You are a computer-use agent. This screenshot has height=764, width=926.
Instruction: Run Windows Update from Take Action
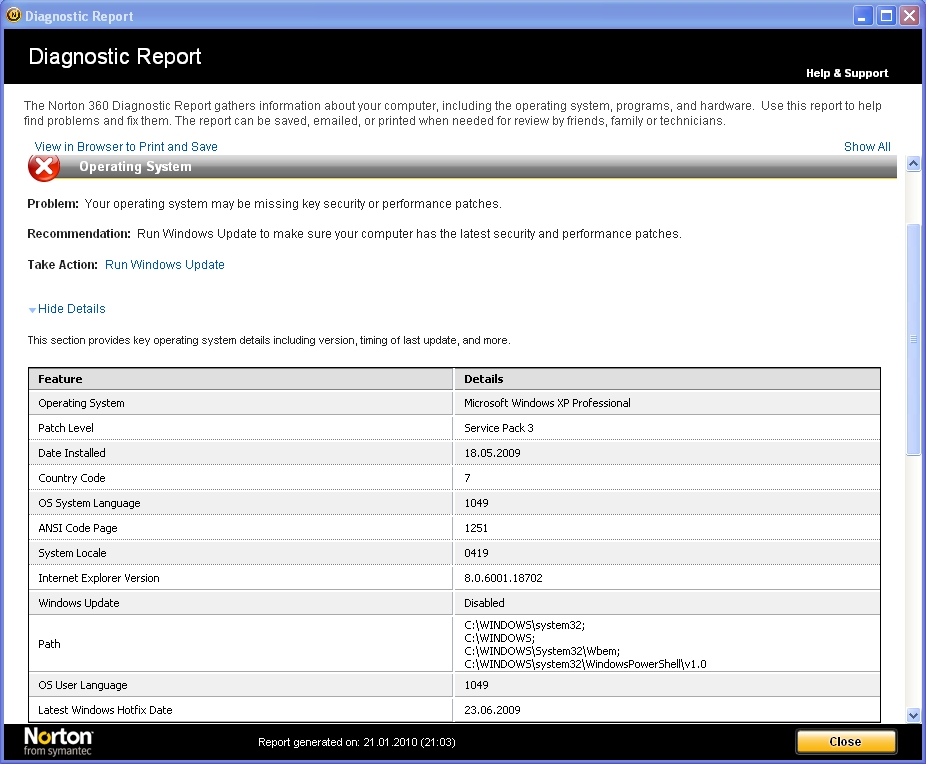tap(165, 265)
